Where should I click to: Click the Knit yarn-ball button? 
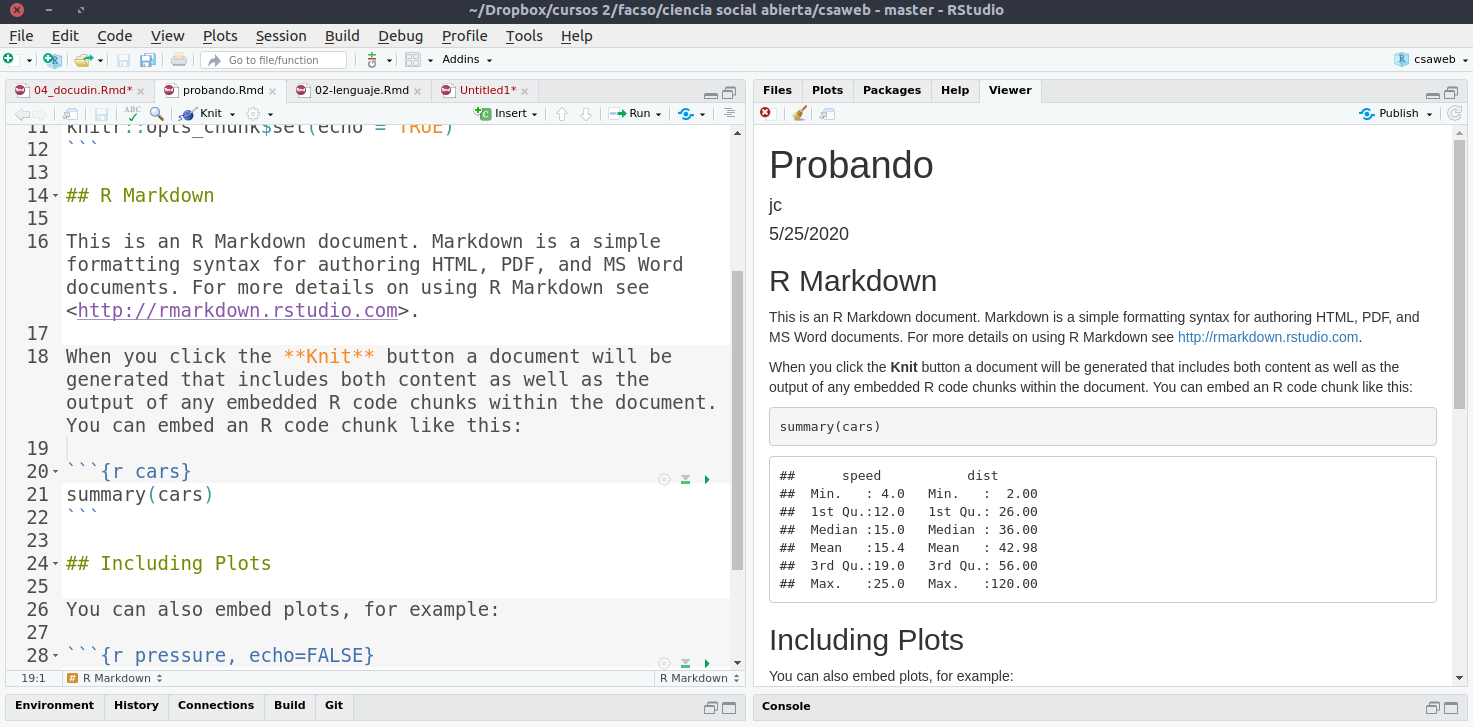(203, 114)
